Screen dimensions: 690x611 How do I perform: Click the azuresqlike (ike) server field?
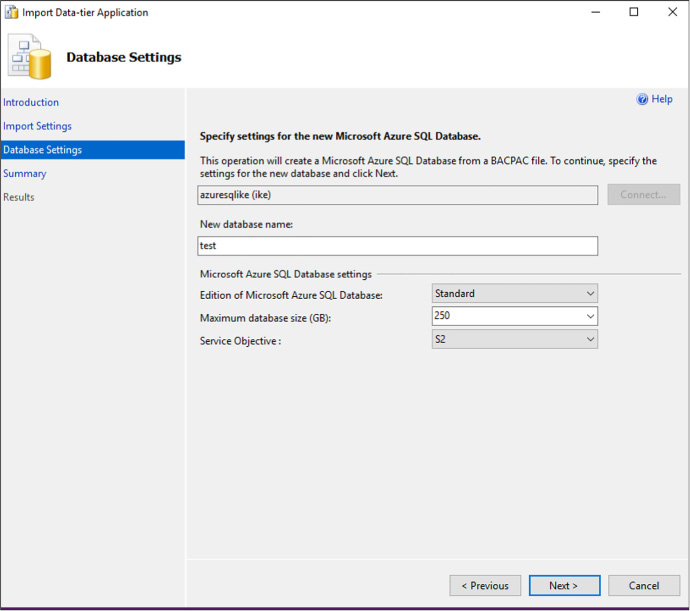pyautogui.click(x=397, y=195)
